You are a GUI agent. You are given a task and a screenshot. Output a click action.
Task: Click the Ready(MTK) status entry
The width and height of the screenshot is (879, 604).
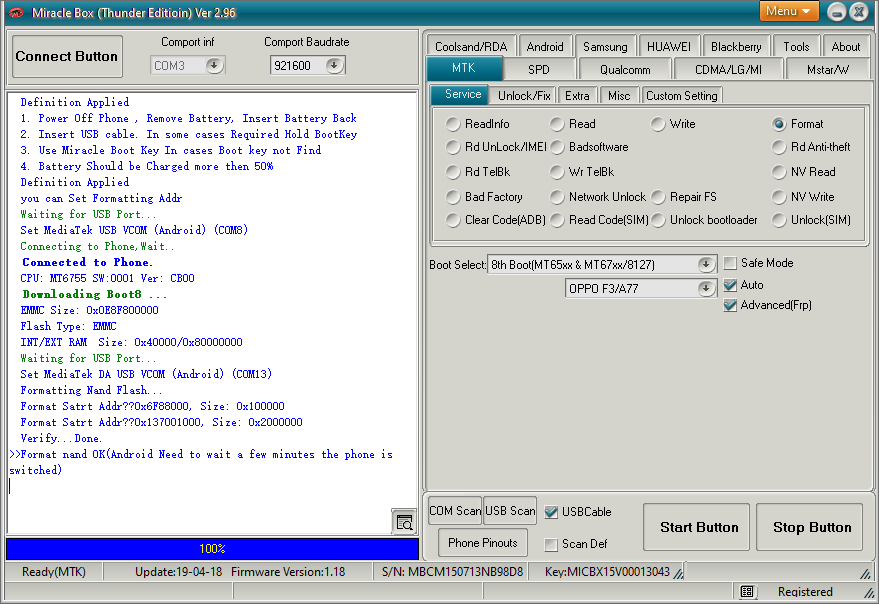pyautogui.click(x=54, y=571)
